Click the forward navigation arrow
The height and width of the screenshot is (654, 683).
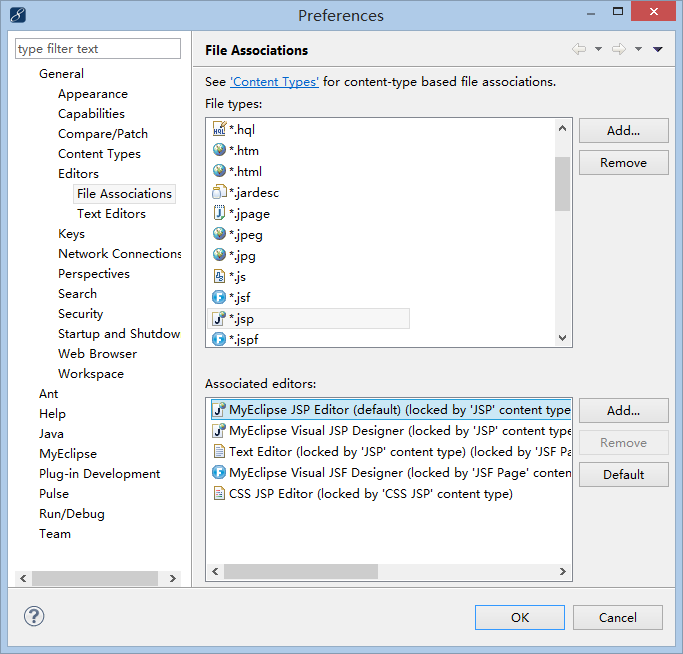619,49
